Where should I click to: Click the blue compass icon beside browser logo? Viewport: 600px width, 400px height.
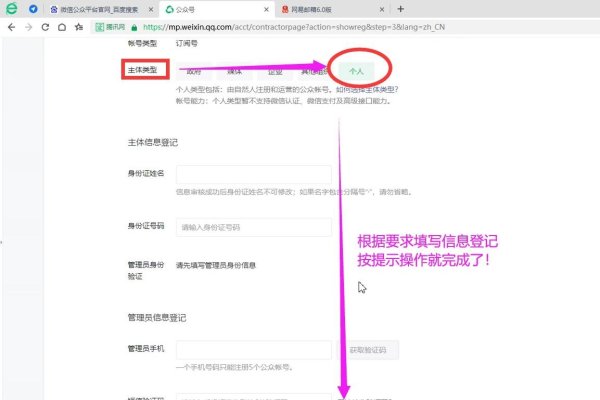tap(33, 9)
